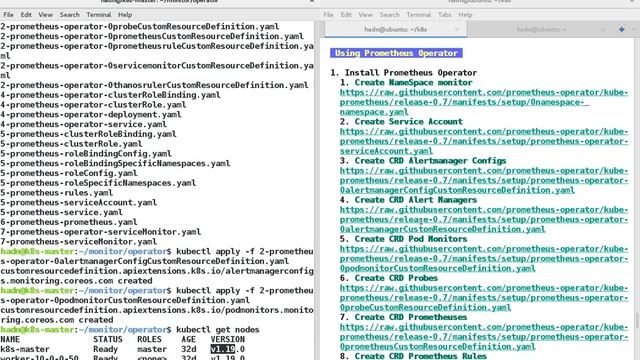Viewport: 640px width, 360px height.
Task: Open Help menu in left terminal window
Action: 125,15
